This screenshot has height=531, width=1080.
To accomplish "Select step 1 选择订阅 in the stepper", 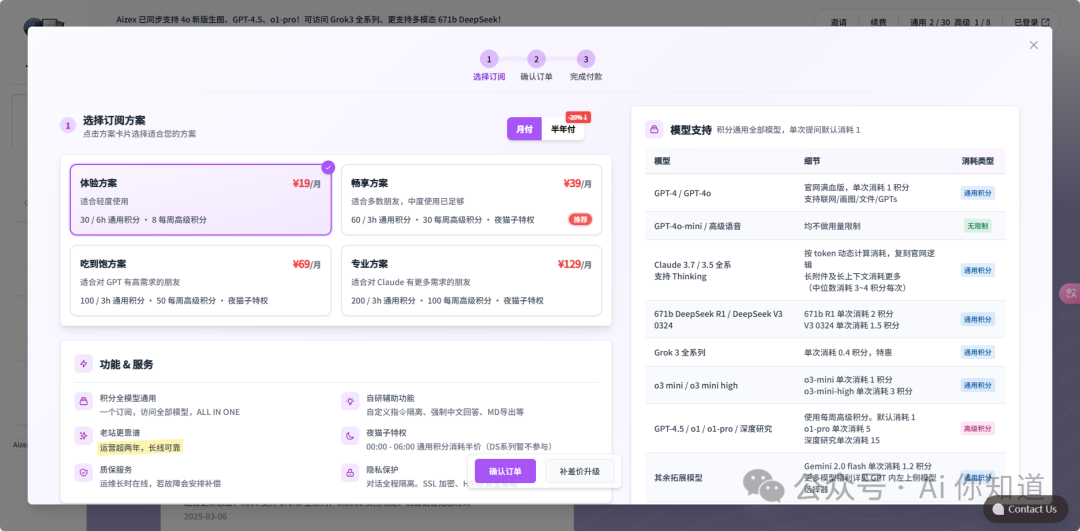I will pyautogui.click(x=489, y=66).
